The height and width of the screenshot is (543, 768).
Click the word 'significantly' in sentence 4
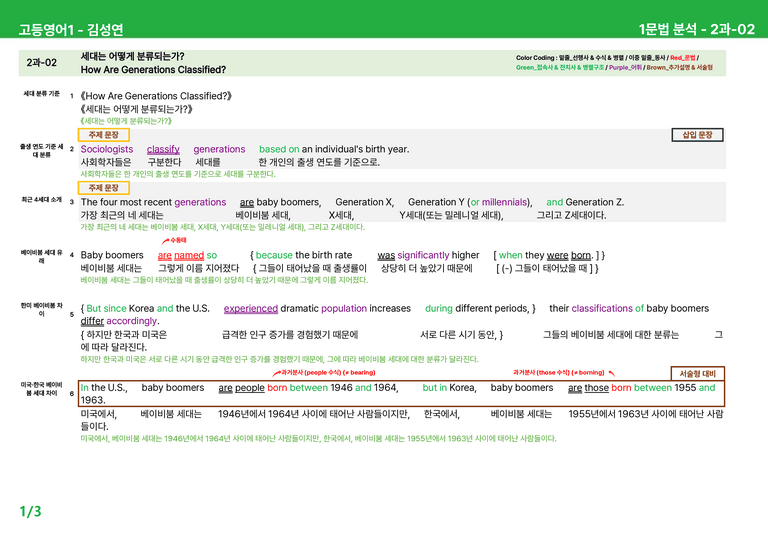pos(423,255)
